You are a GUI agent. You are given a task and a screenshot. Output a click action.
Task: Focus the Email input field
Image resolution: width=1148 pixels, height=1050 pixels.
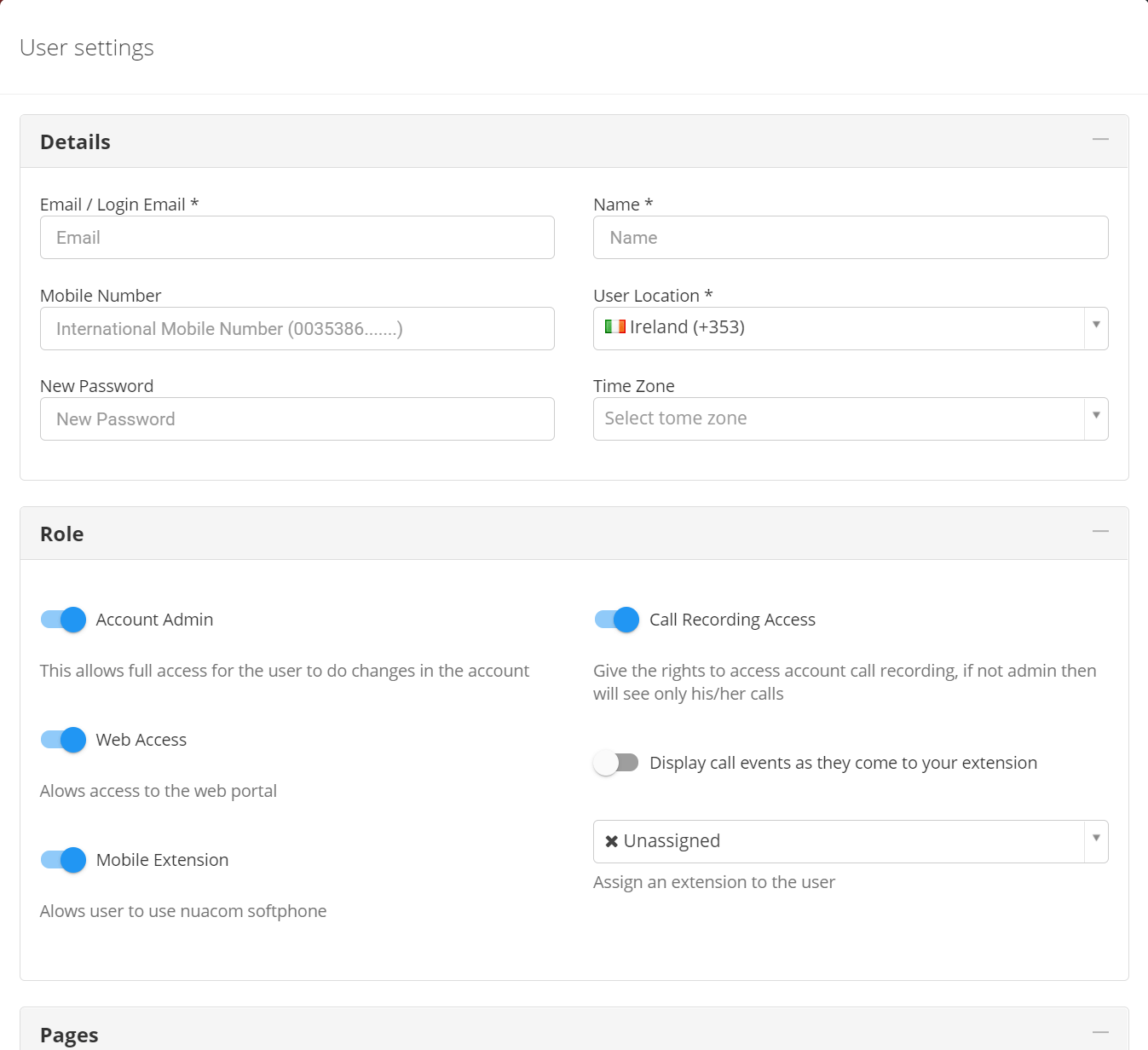tap(297, 238)
